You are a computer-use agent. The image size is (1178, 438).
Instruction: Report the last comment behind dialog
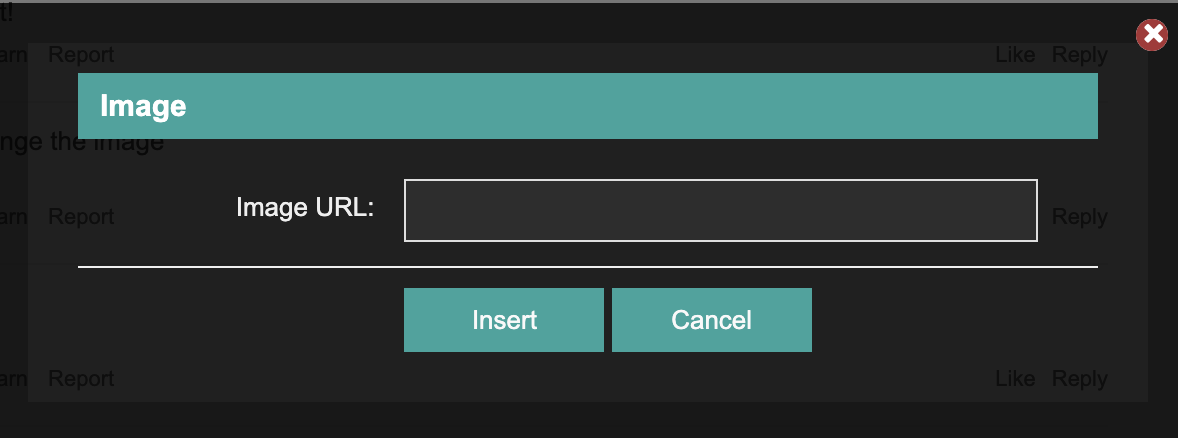[81, 378]
